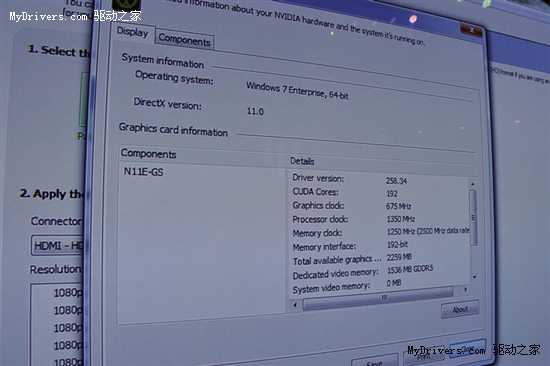The width and height of the screenshot is (550, 366).
Task: Click the Total available graphics value 2259 MB
Action: [399, 257]
